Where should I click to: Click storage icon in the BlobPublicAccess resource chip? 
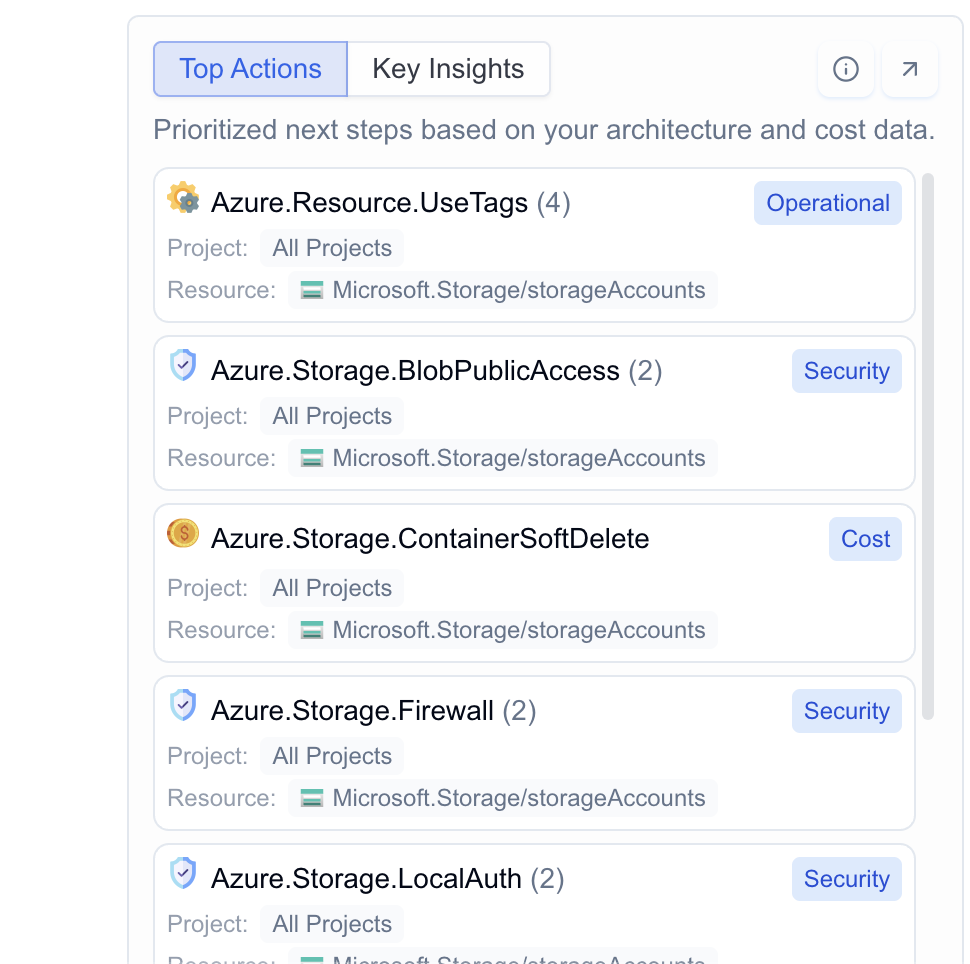[x=312, y=458]
